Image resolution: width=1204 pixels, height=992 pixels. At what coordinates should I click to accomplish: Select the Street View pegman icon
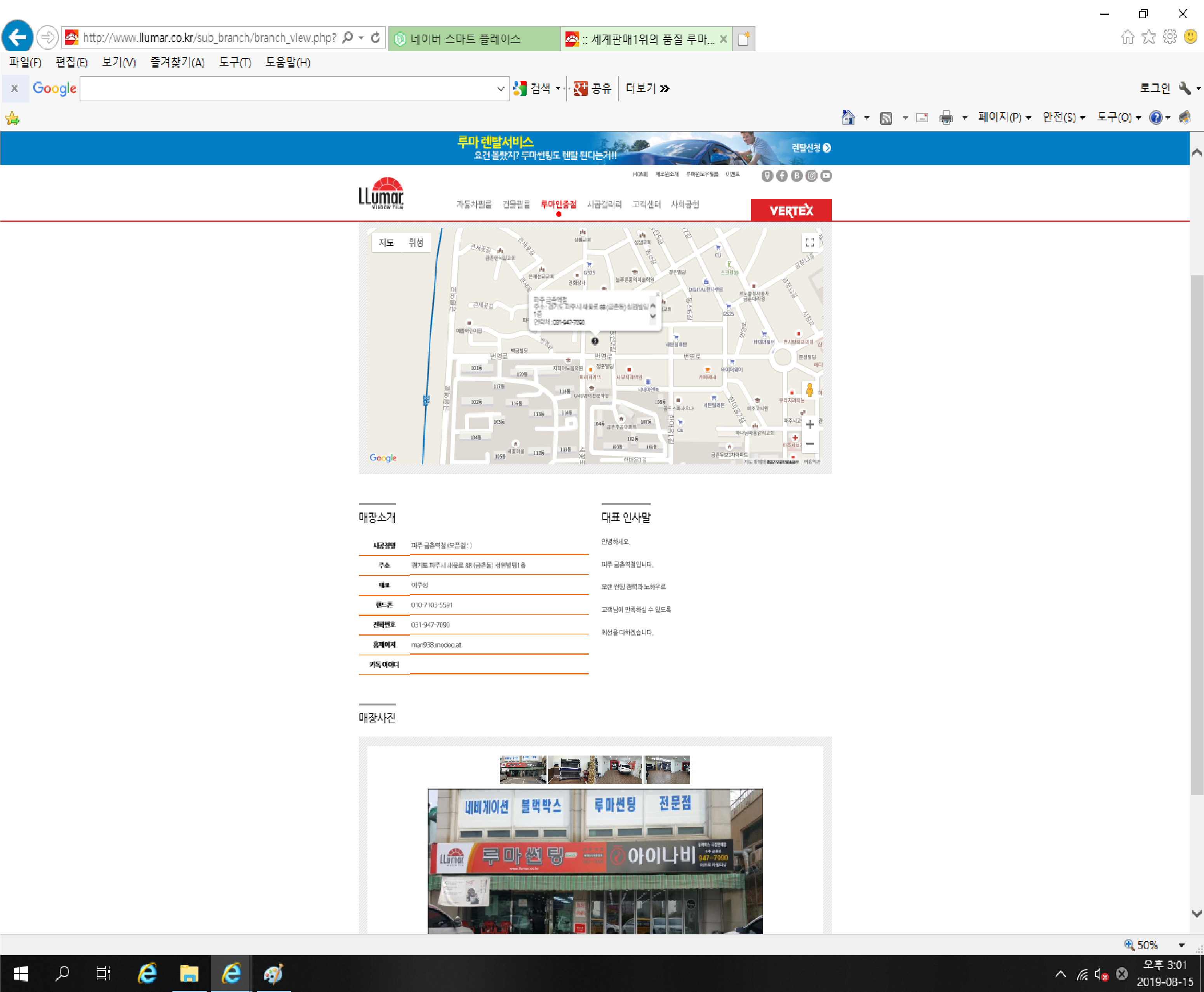point(809,390)
